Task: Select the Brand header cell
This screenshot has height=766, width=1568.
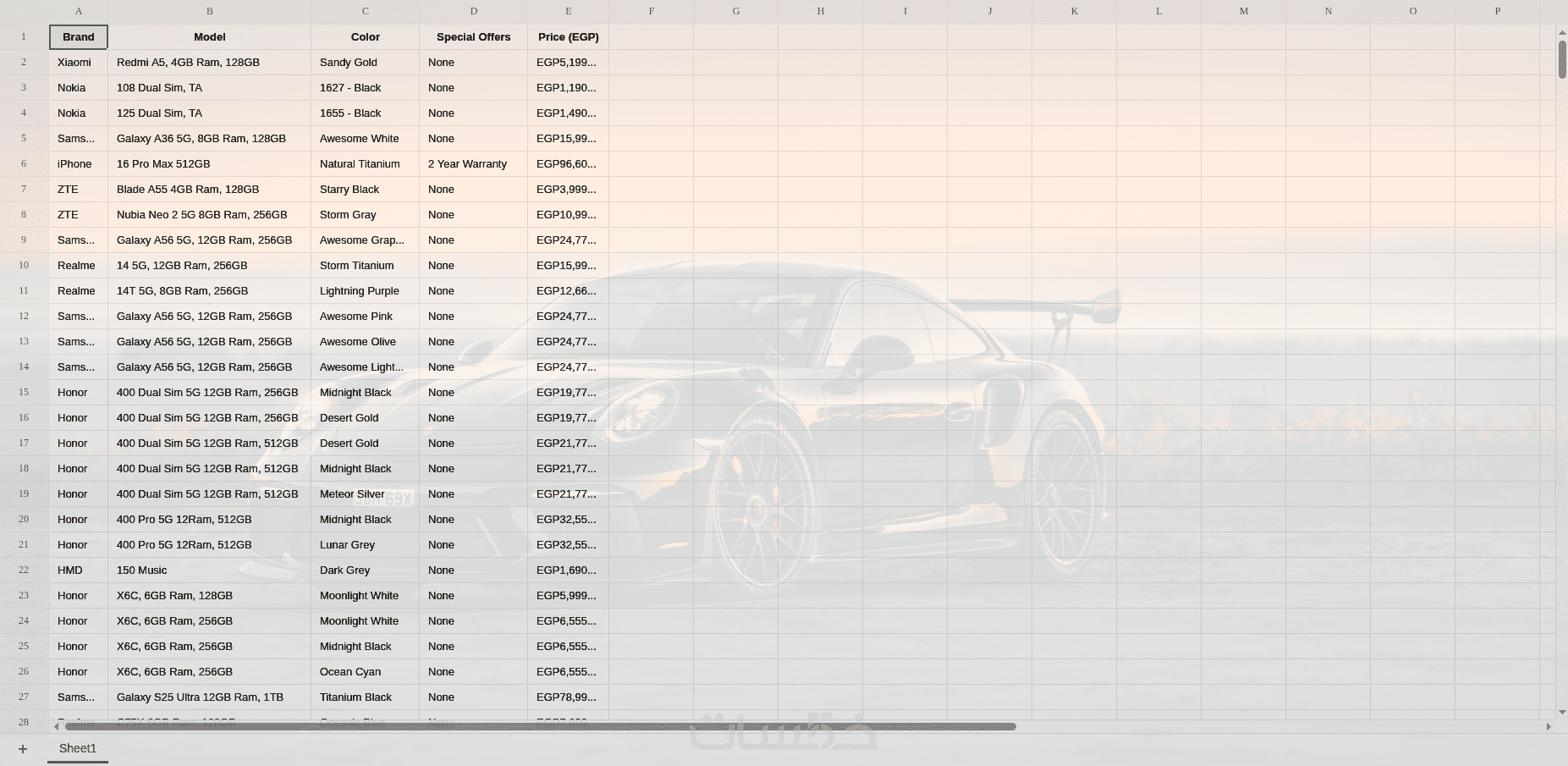Action: (x=79, y=37)
